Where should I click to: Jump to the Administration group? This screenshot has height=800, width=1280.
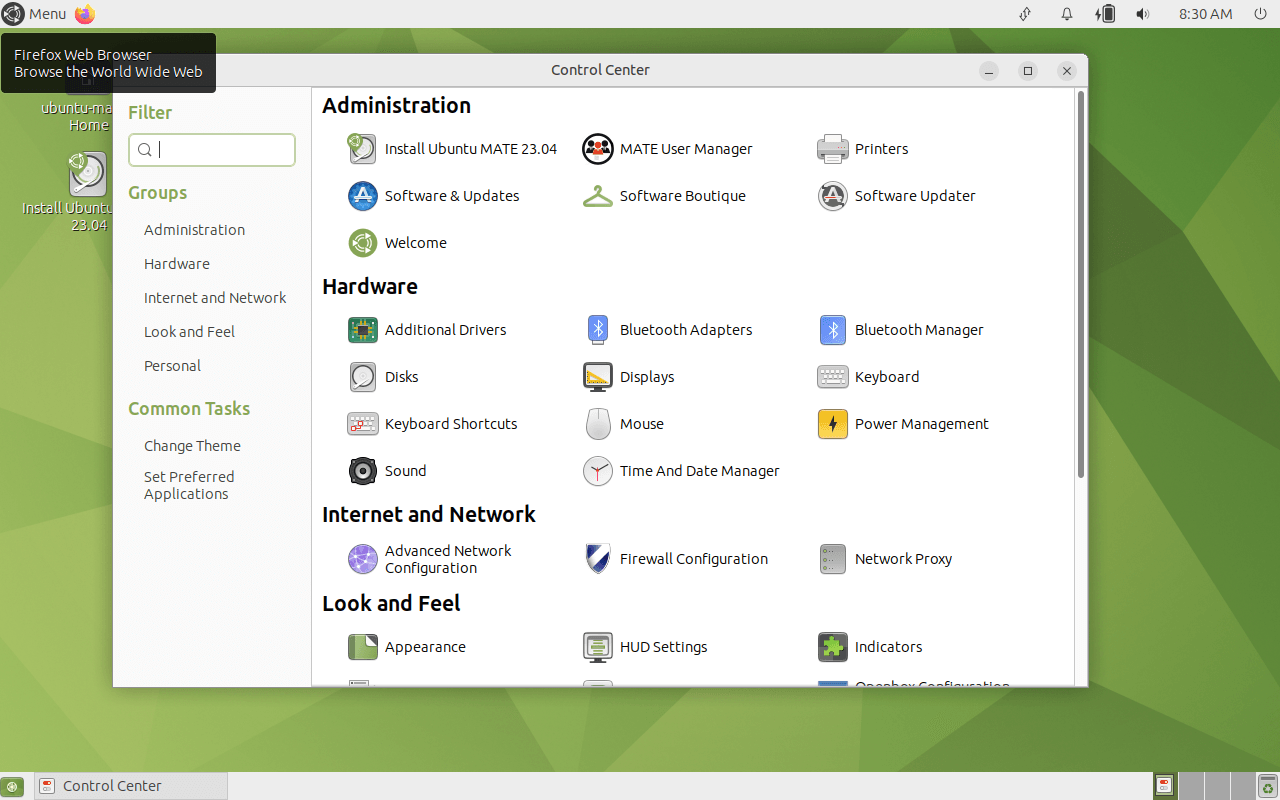[194, 230]
